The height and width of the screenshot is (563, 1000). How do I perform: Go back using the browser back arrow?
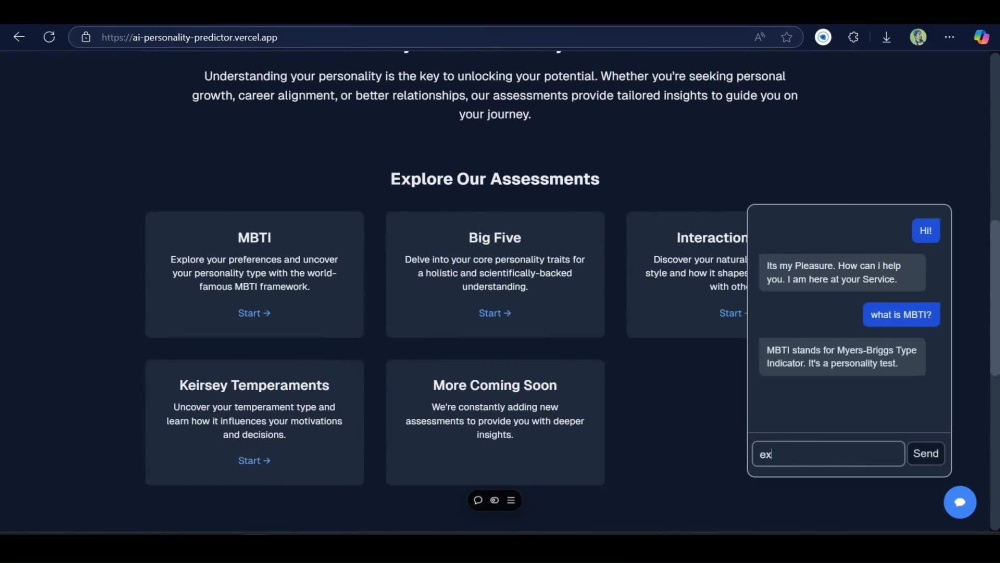tap(19, 37)
